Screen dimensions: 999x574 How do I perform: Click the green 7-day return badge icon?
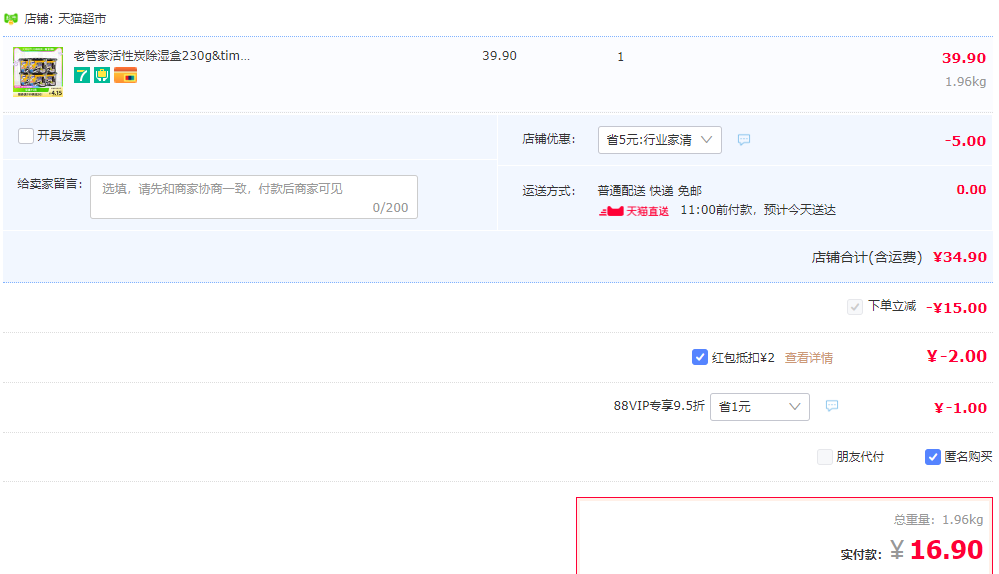(x=82, y=75)
